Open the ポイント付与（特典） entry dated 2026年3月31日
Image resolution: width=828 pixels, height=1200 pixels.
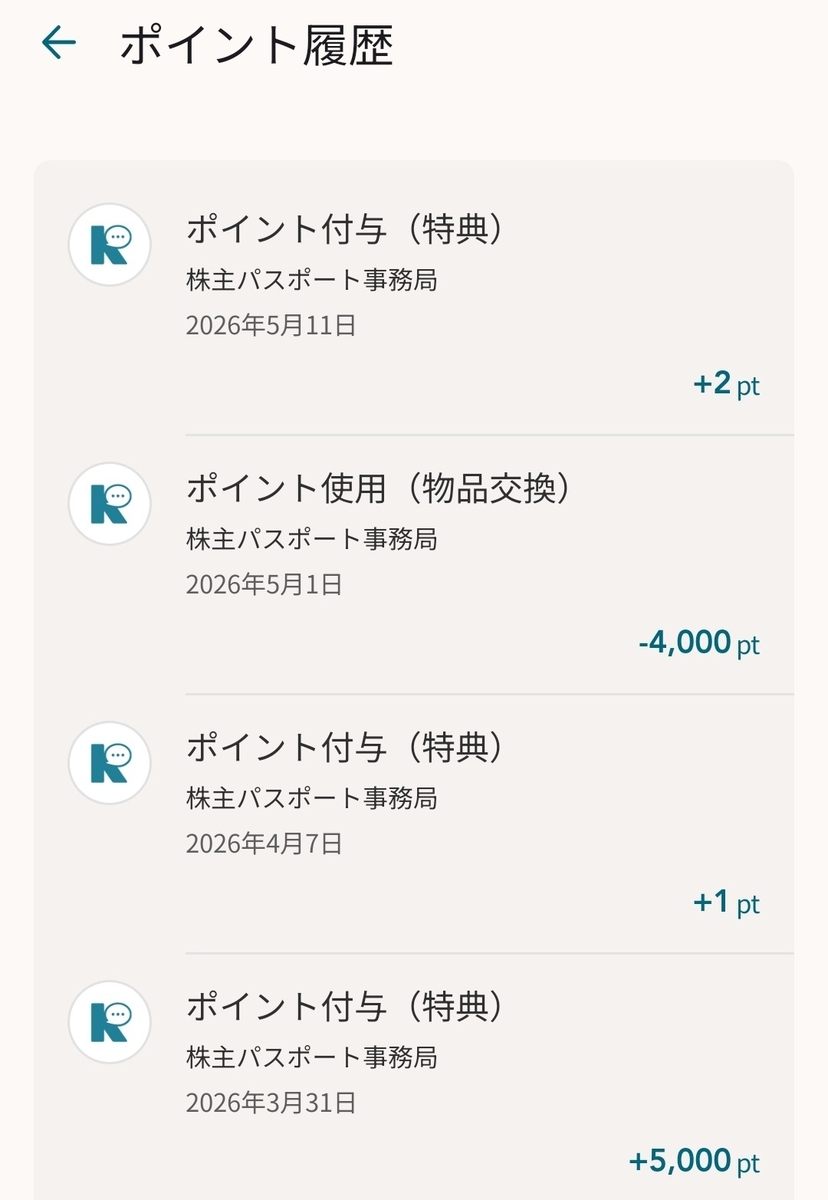coord(414,1077)
